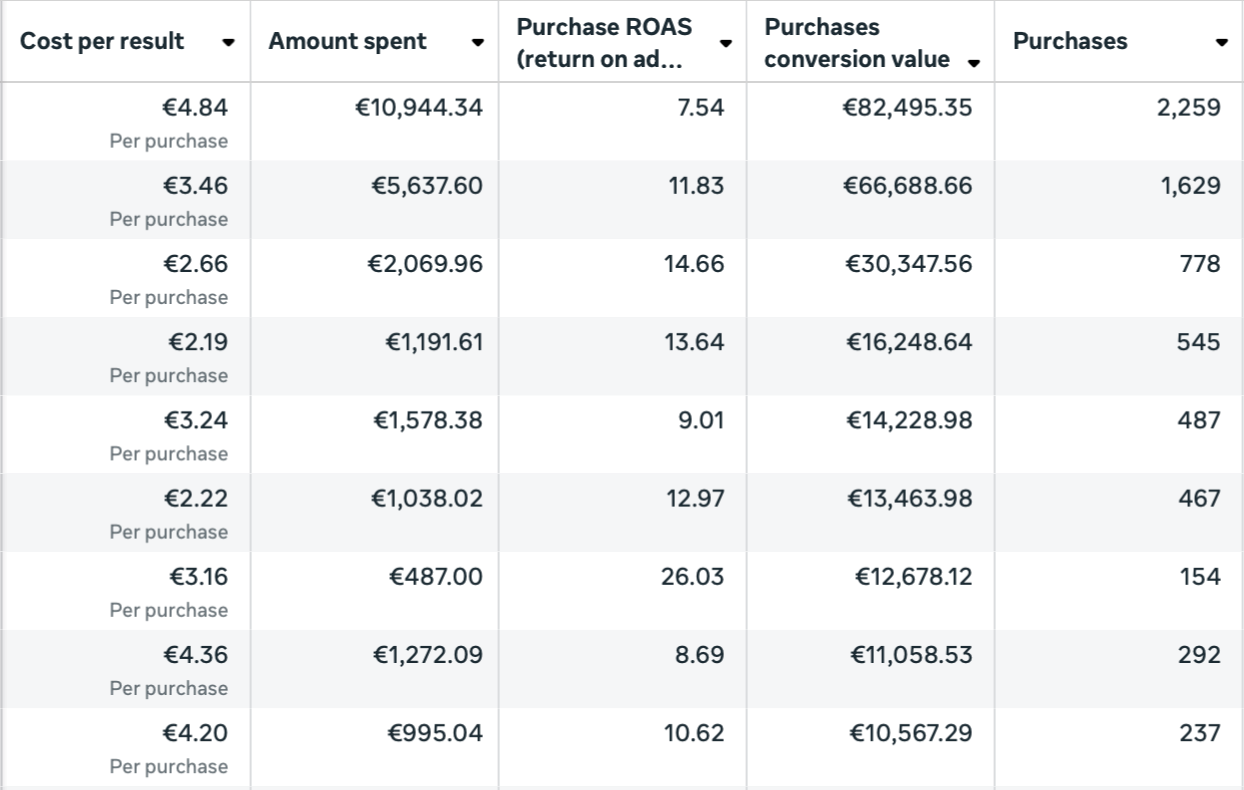
Task: Open the Amount spent column dropdown arrow
Action: pyautogui.click(x=478, y=43)
